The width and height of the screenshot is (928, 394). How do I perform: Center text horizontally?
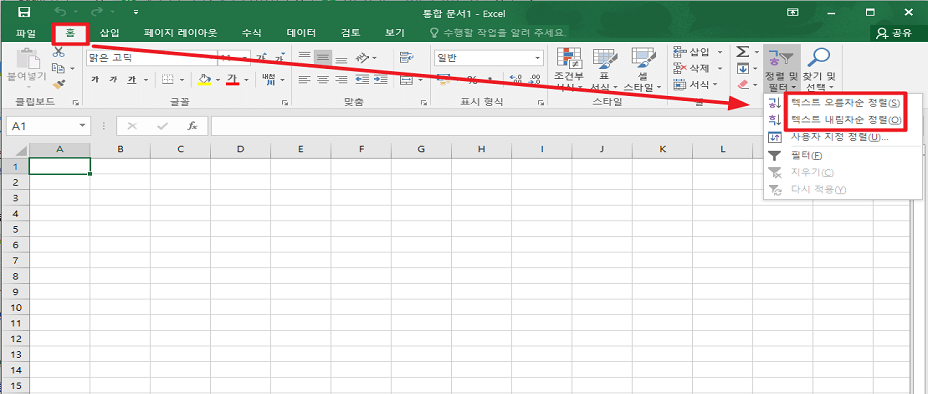click(x=323, y=79)
